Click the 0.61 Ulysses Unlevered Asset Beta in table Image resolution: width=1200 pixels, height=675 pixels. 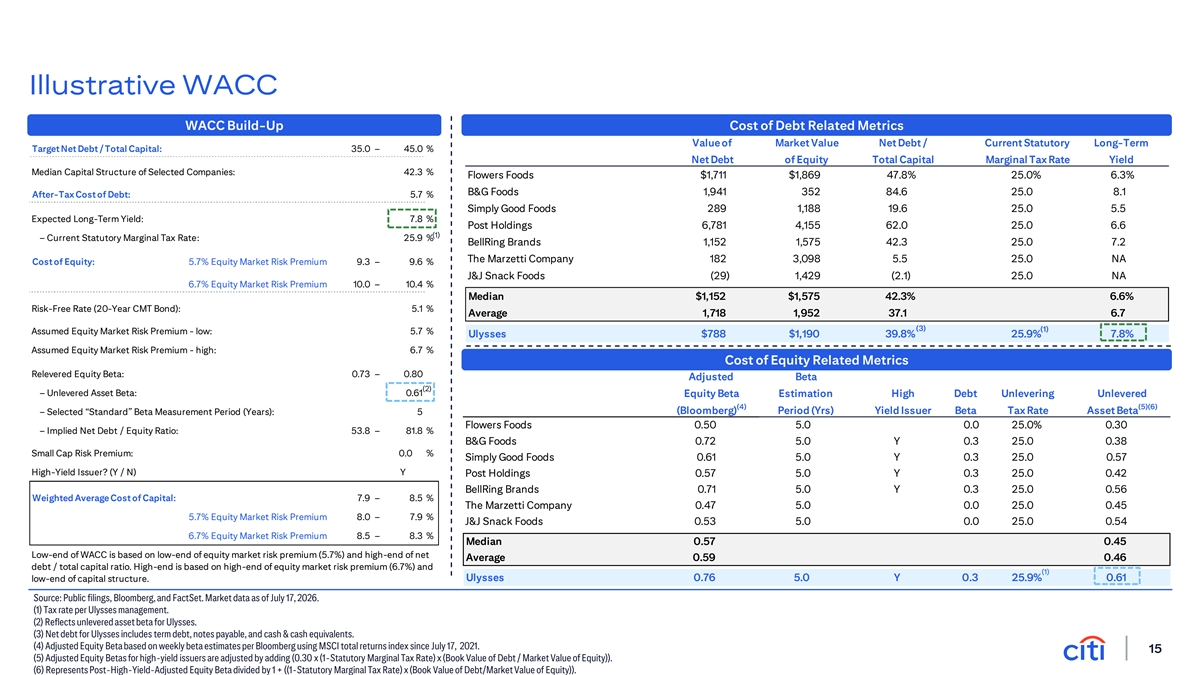tap(1116, 577)
